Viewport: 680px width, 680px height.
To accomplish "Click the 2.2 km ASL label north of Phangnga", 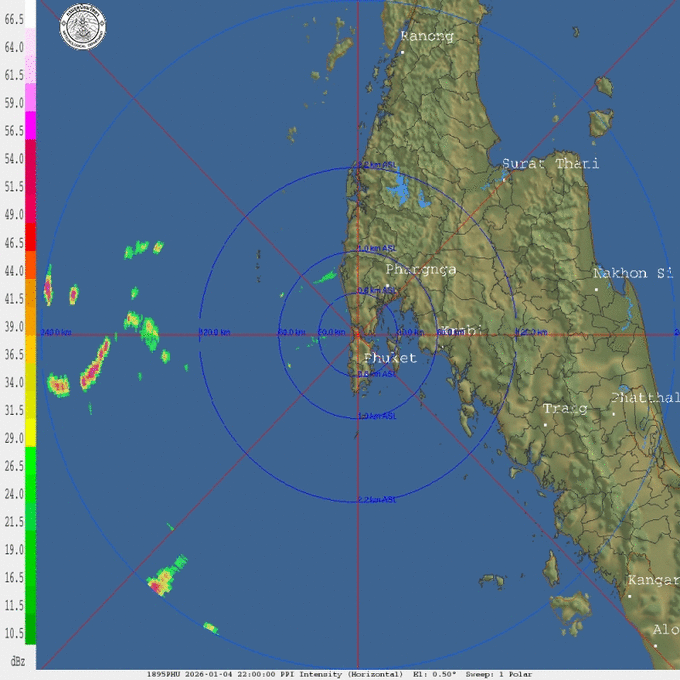I will point(376,165).
